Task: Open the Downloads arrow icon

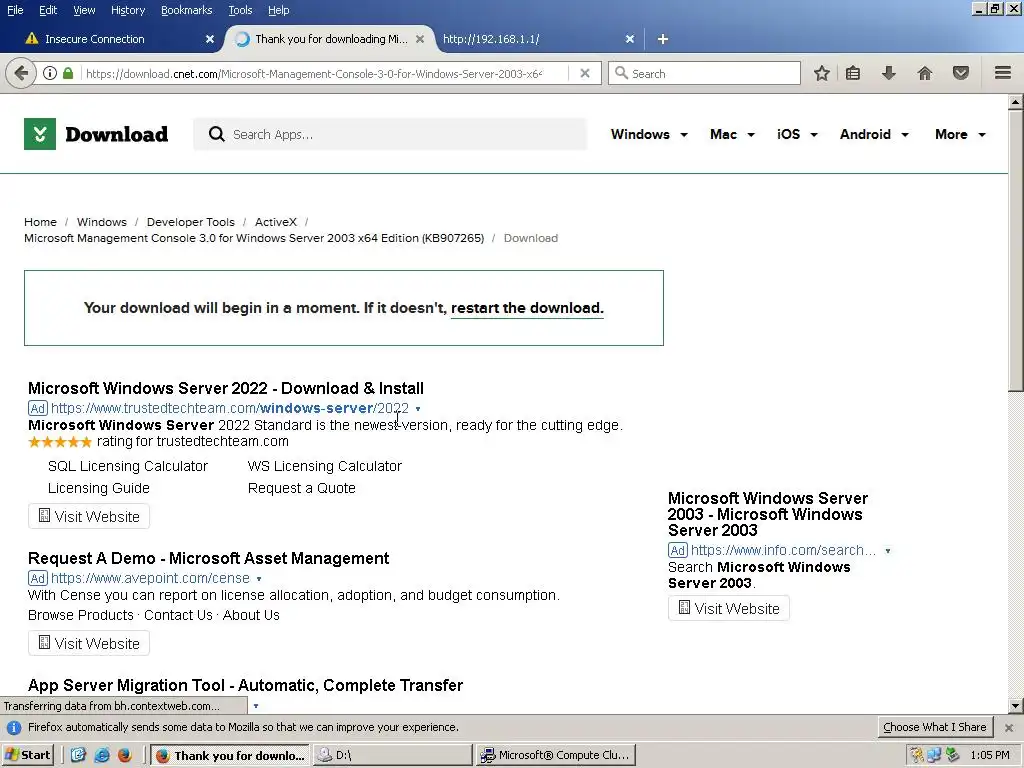Action: [x=888, y=73]
